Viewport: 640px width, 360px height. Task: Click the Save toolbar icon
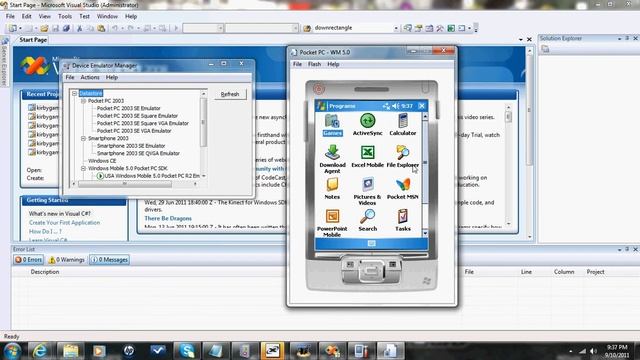point(55,28)
